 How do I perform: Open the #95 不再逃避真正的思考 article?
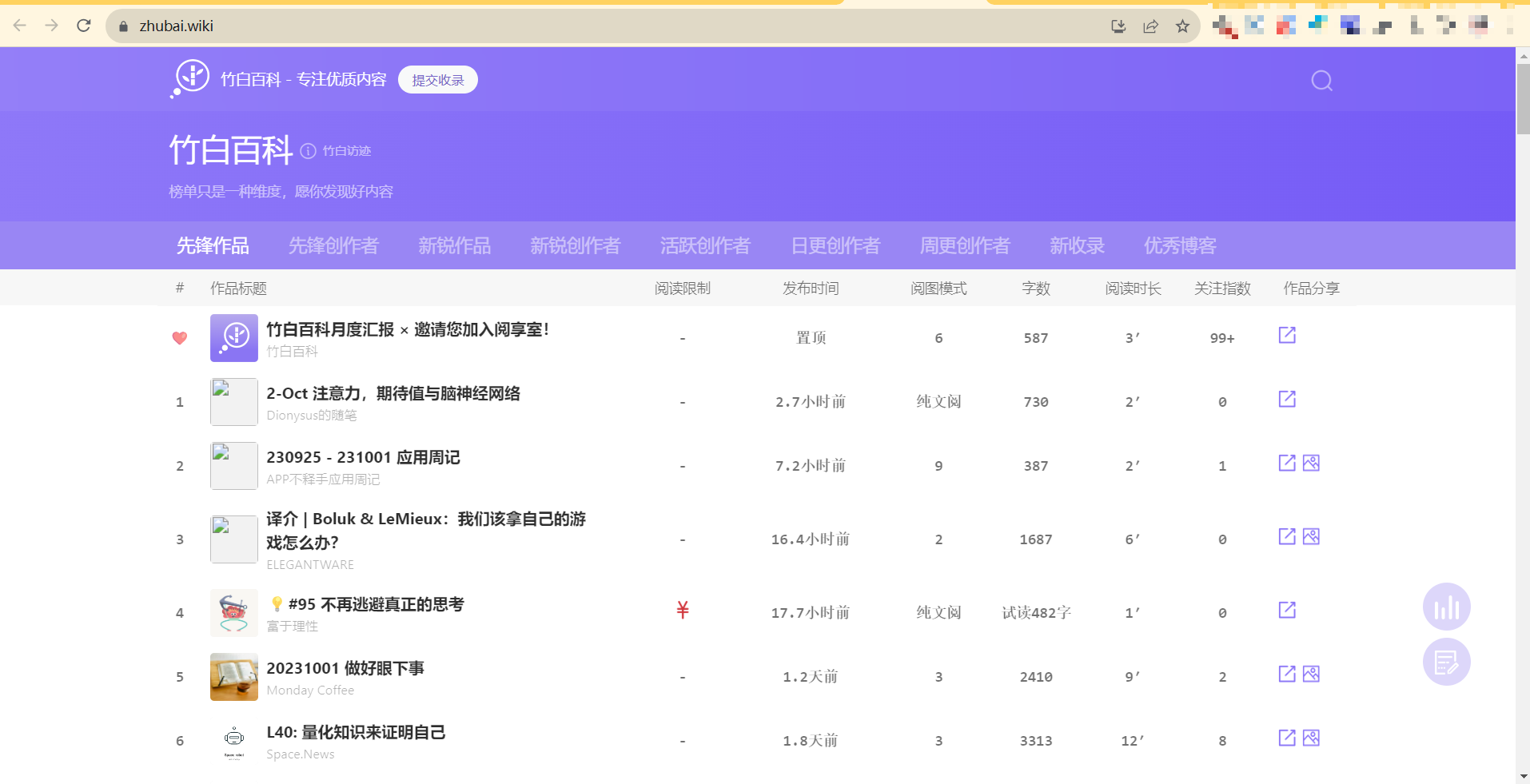[376, 604]
